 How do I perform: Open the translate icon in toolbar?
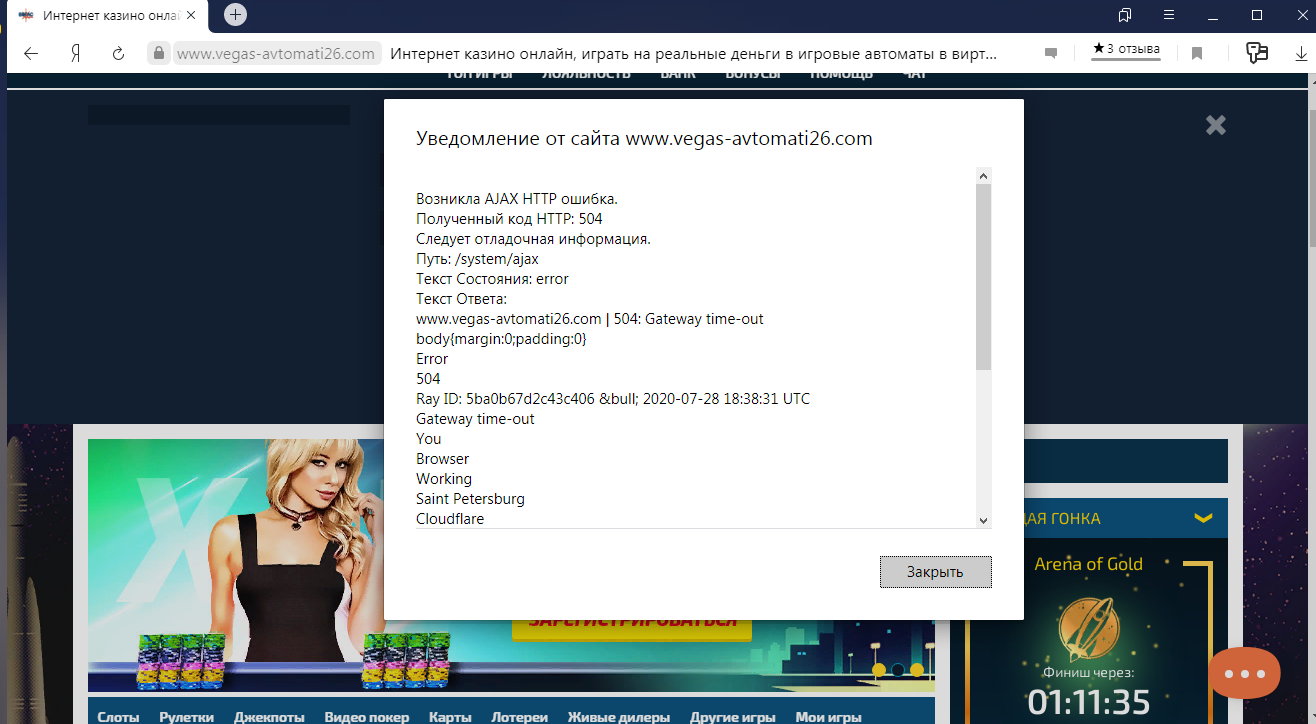pos(1257,53)
